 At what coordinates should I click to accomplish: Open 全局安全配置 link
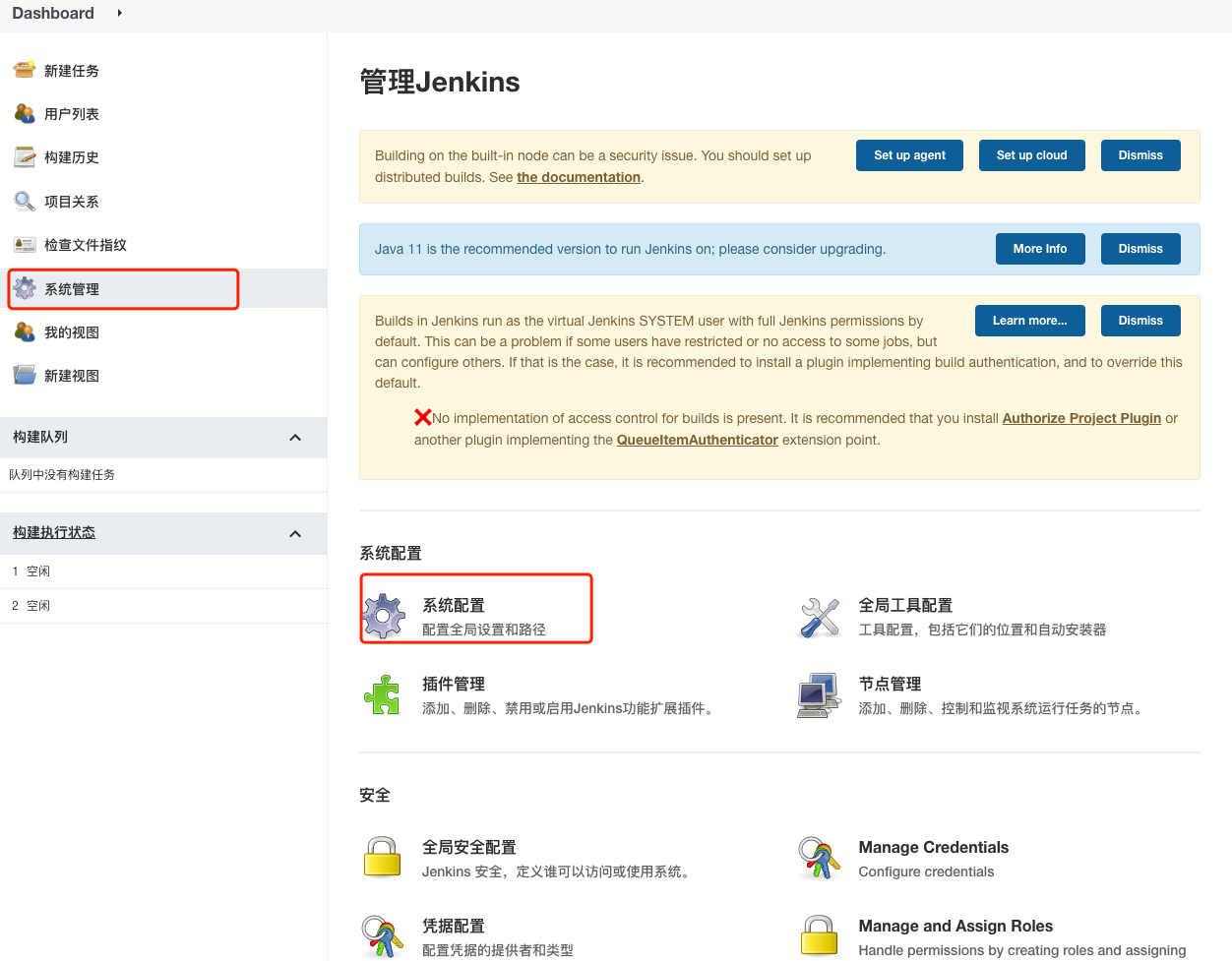point(469,847)
